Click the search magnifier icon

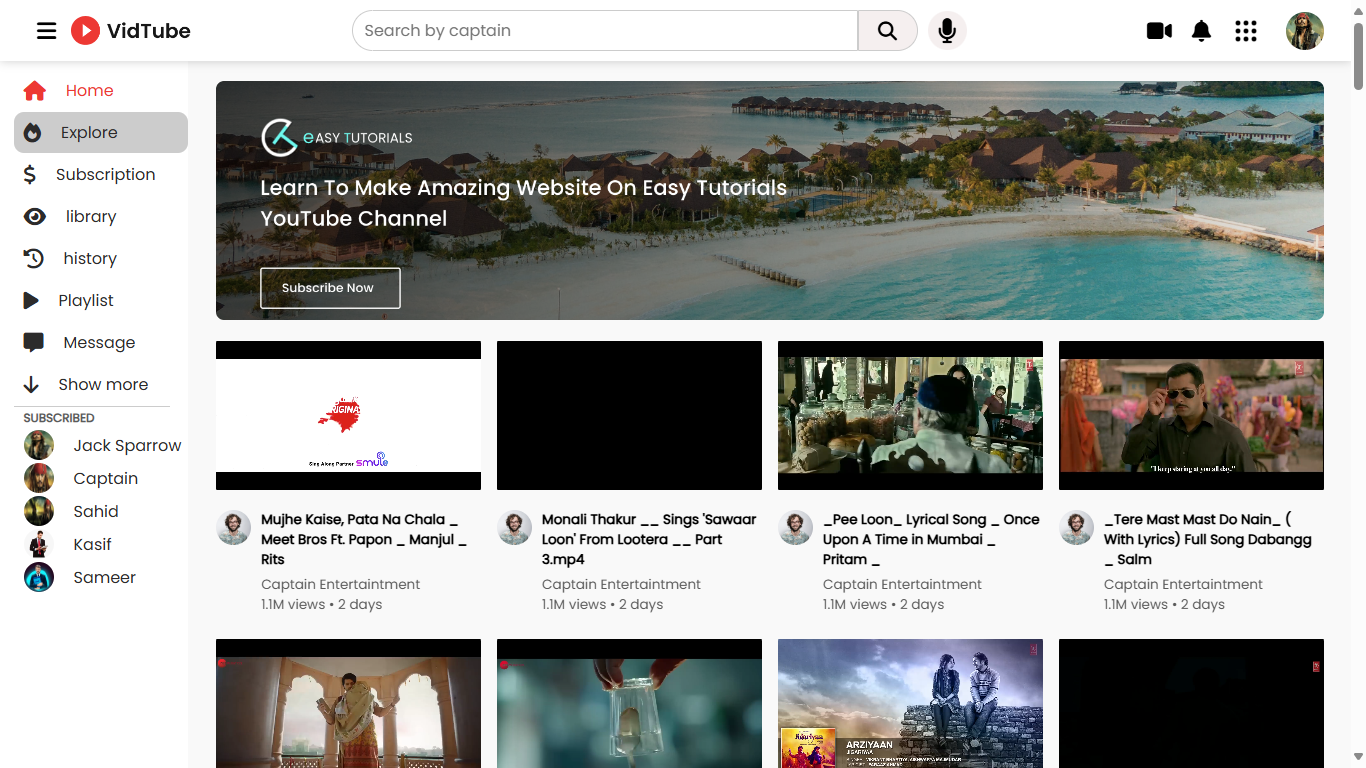886,30
